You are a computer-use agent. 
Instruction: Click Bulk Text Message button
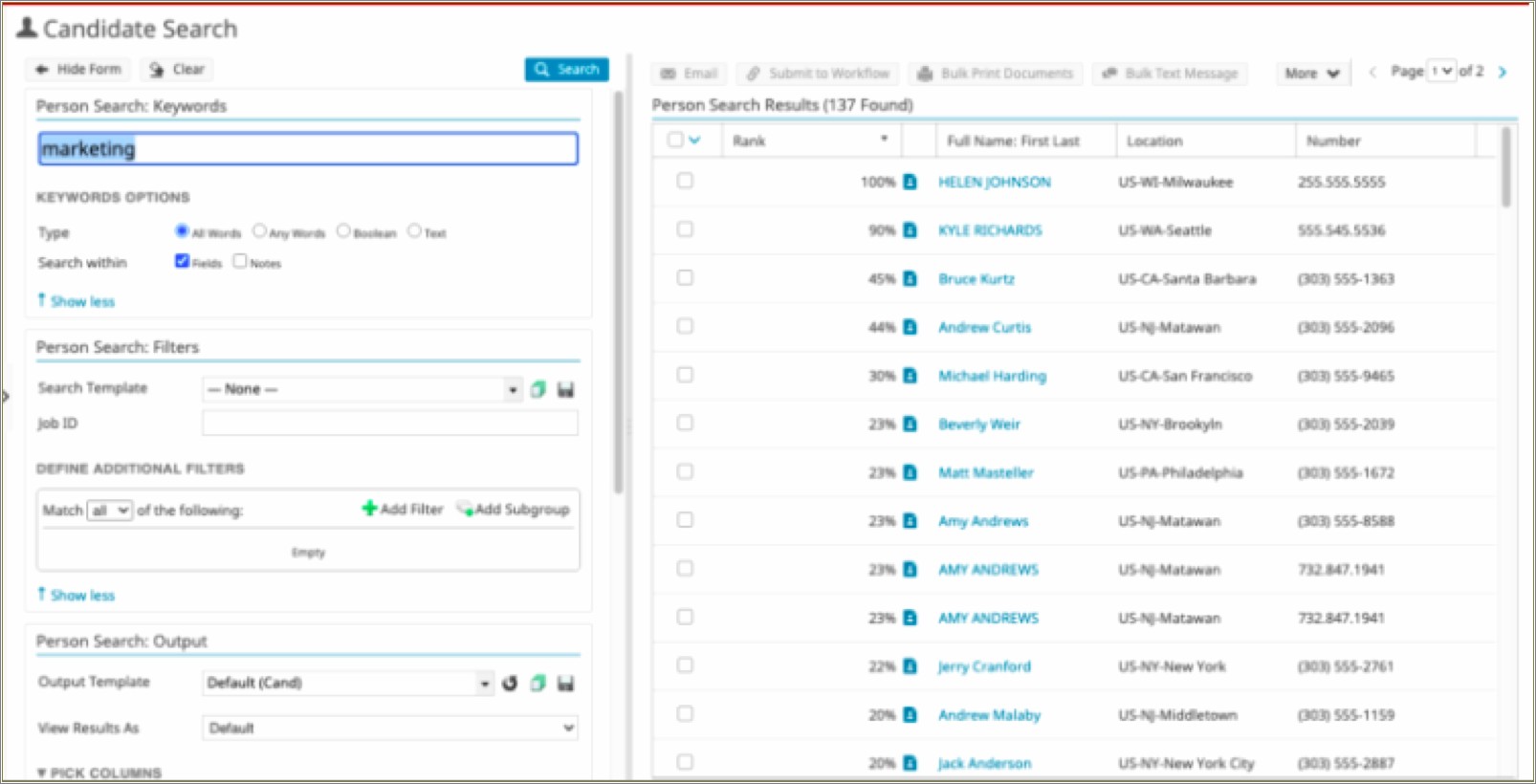coord(1170,74)
